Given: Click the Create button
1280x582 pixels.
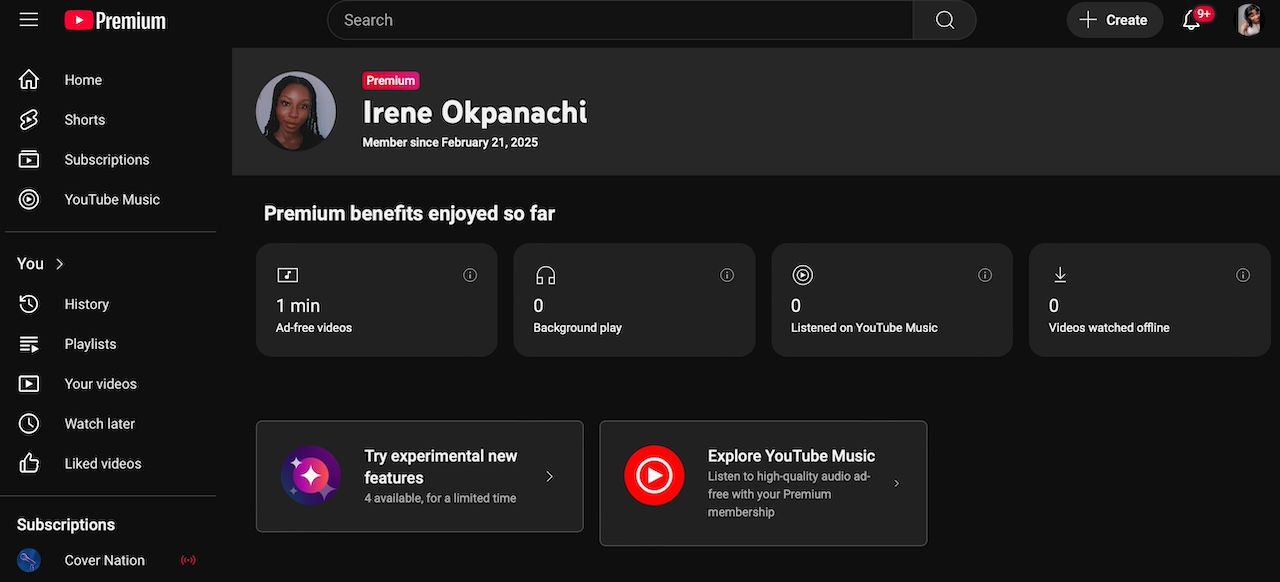Looking at the screenshot, I should [x=1114, y=20].
